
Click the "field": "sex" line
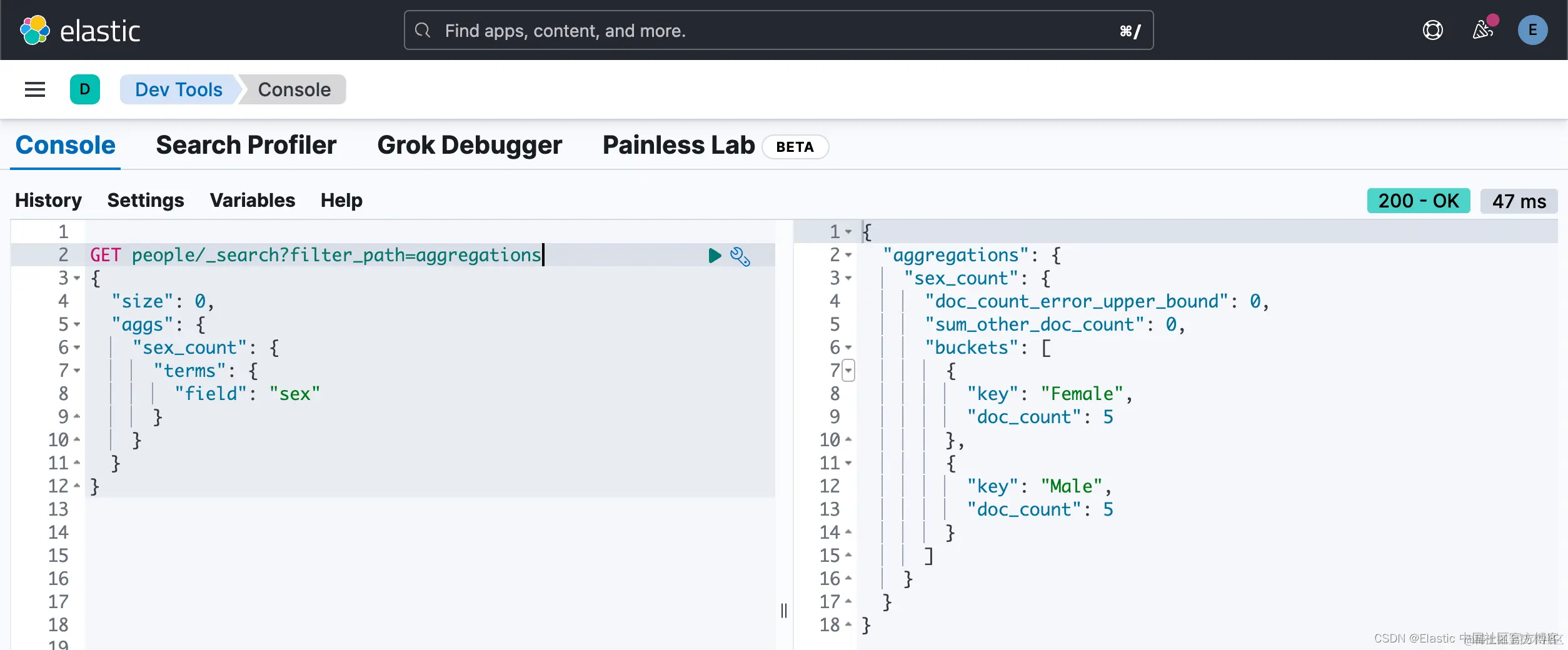(247, 394)
